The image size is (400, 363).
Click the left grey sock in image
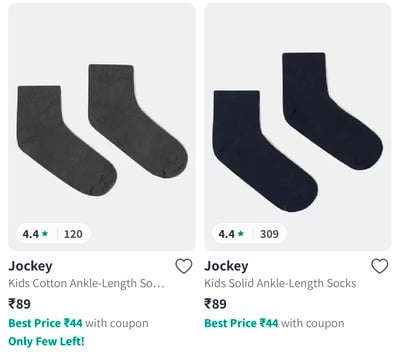(x=63, y=142)
